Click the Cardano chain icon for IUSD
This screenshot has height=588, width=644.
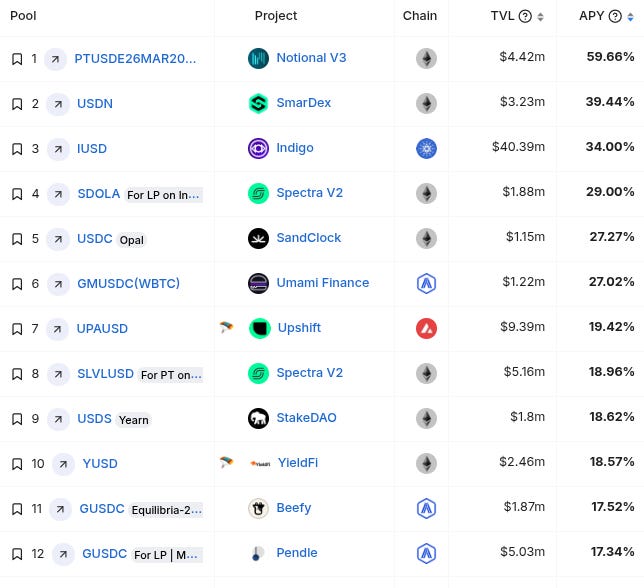click(x=426, y=148)
